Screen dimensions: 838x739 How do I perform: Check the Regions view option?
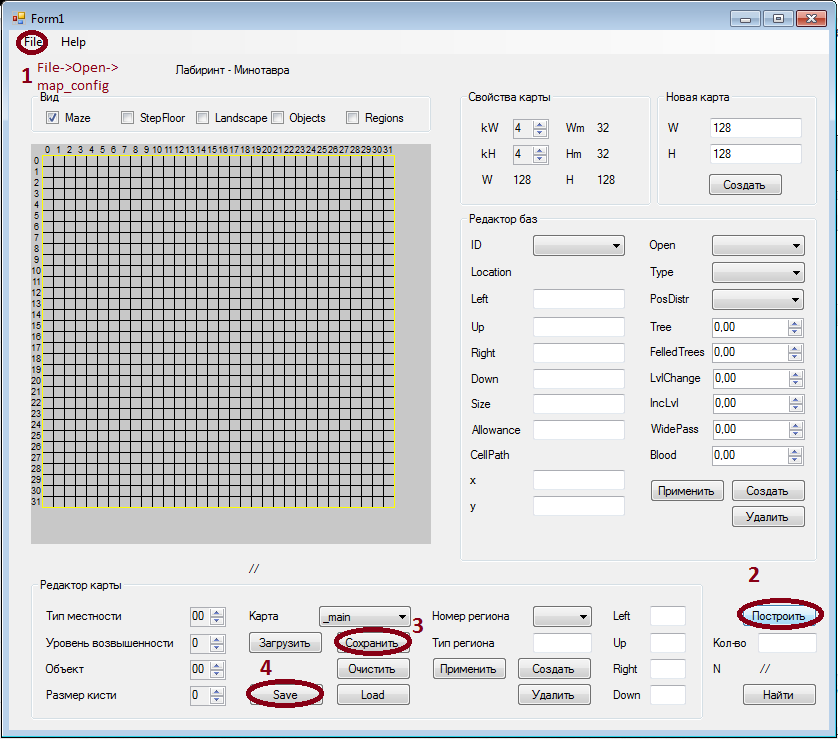point(352,118)
